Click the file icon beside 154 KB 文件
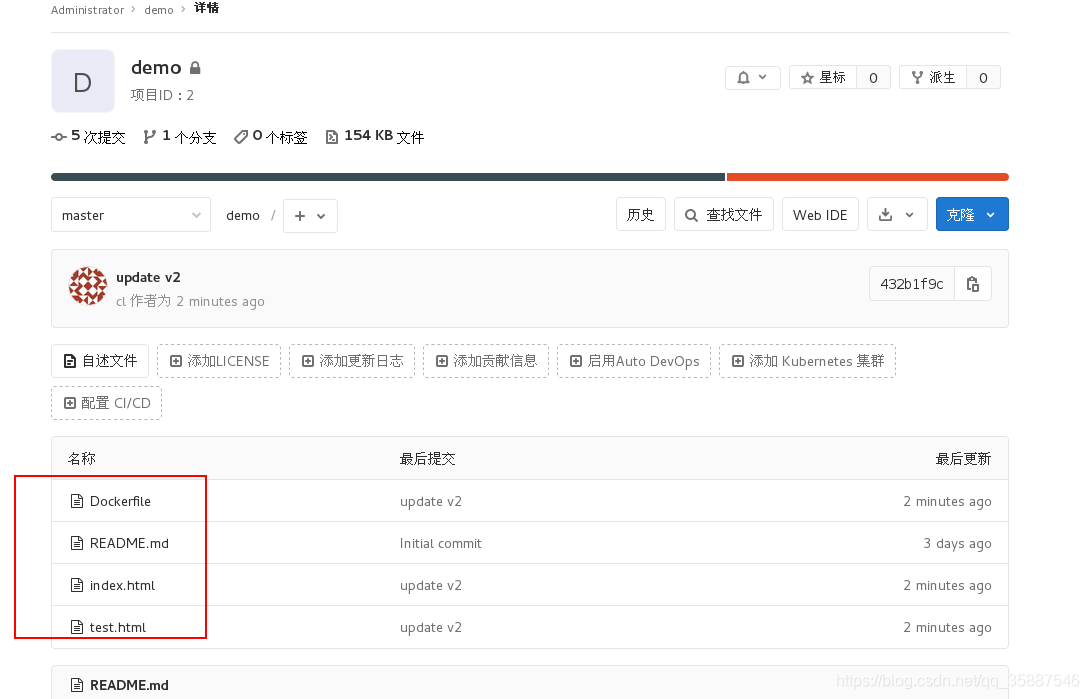 332,137
